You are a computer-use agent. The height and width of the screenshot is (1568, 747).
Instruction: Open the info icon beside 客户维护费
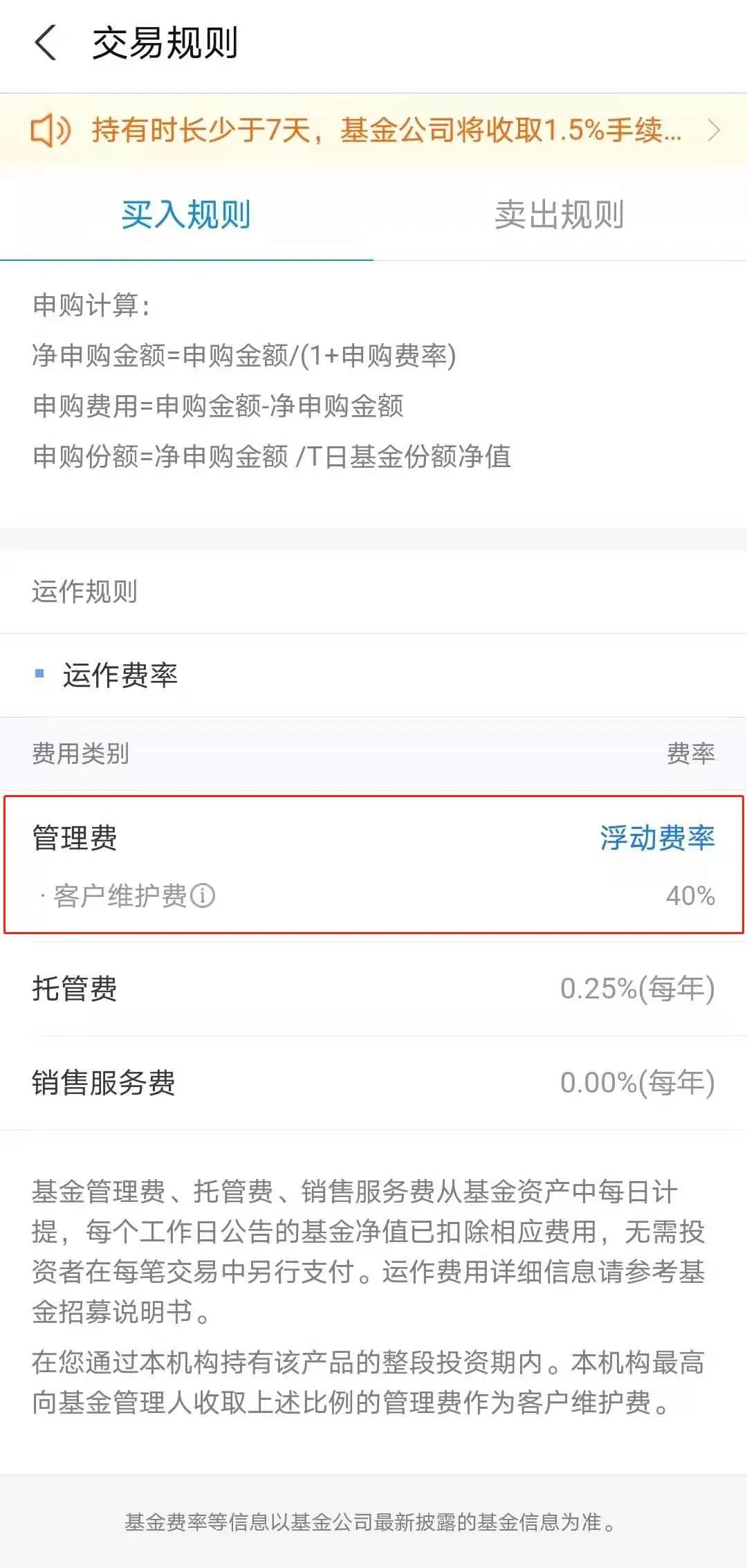pyautogui.click(x=203, y=895)
